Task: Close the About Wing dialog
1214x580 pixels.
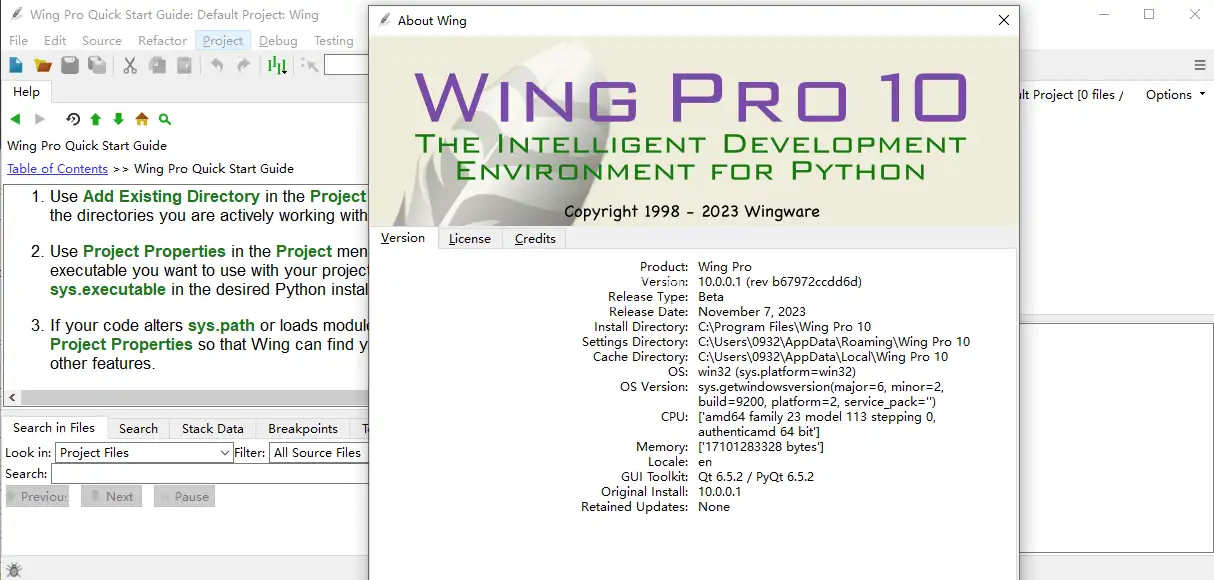Action: 1004,20
